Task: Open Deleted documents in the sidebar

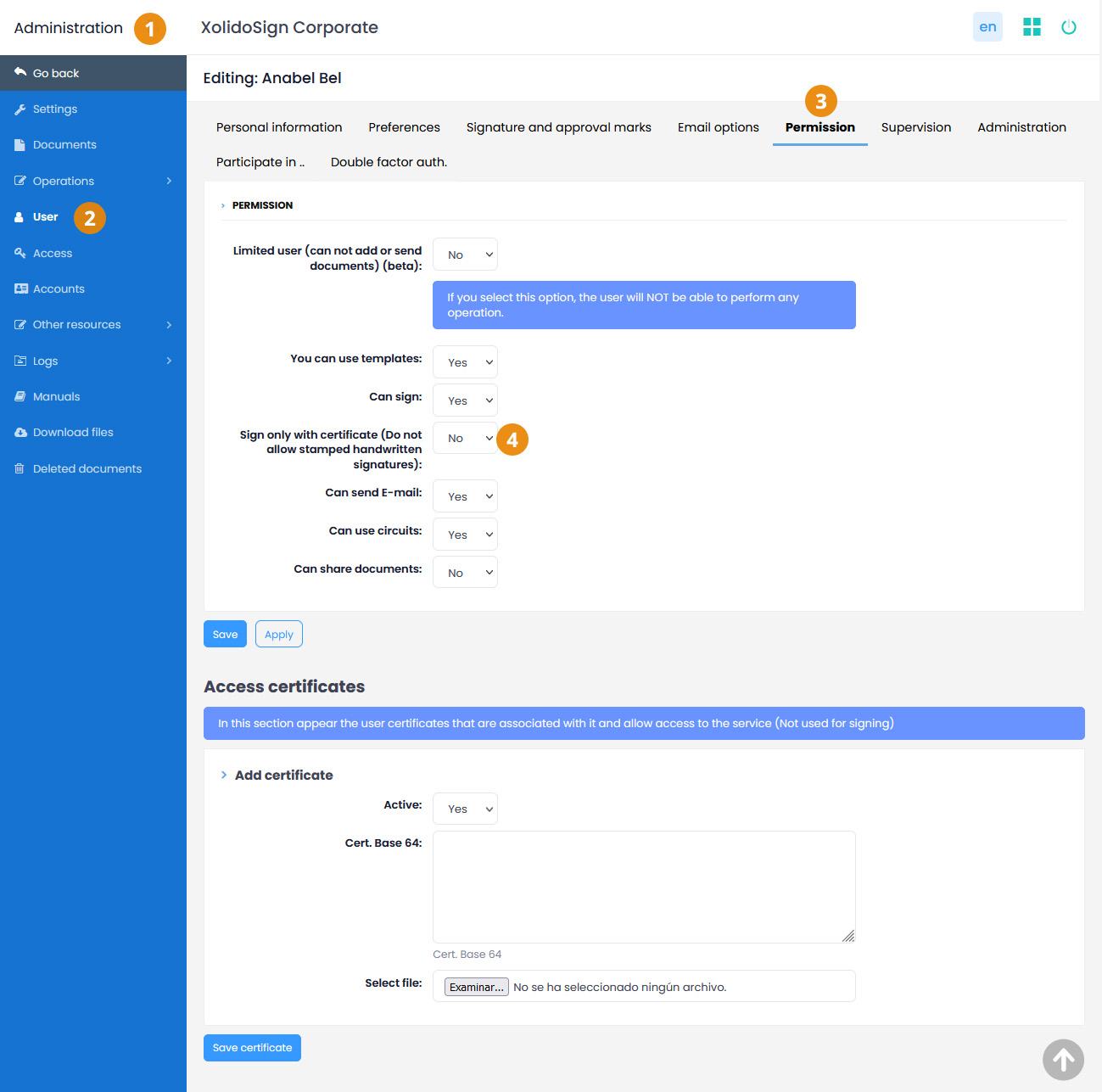Action: [93, 468]
